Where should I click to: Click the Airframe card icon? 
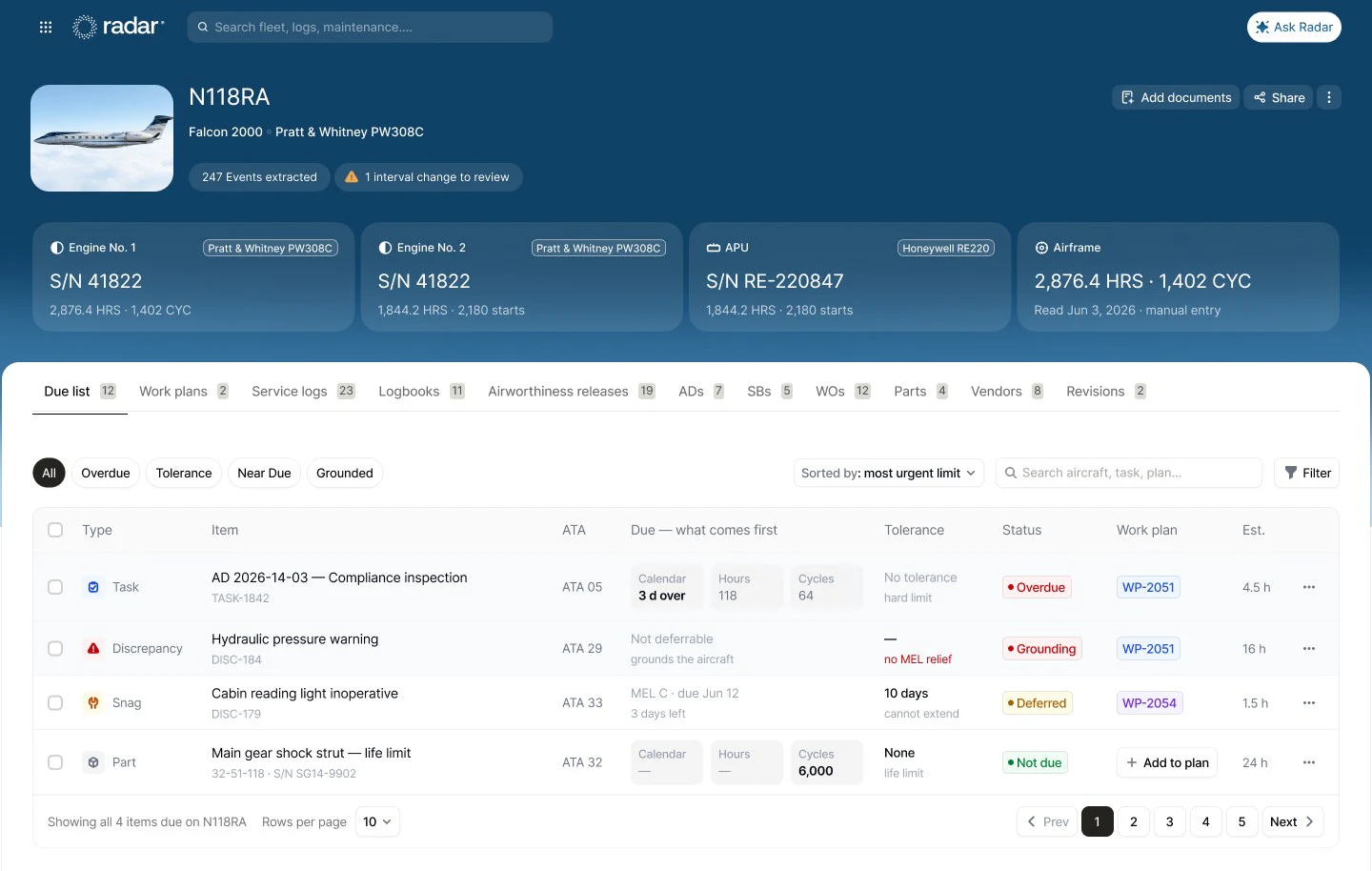pyautogui.click(x=1041, y=248)
